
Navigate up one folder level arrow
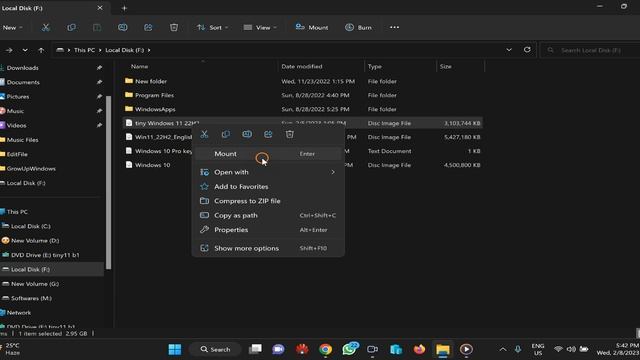(x=41, y=50)
